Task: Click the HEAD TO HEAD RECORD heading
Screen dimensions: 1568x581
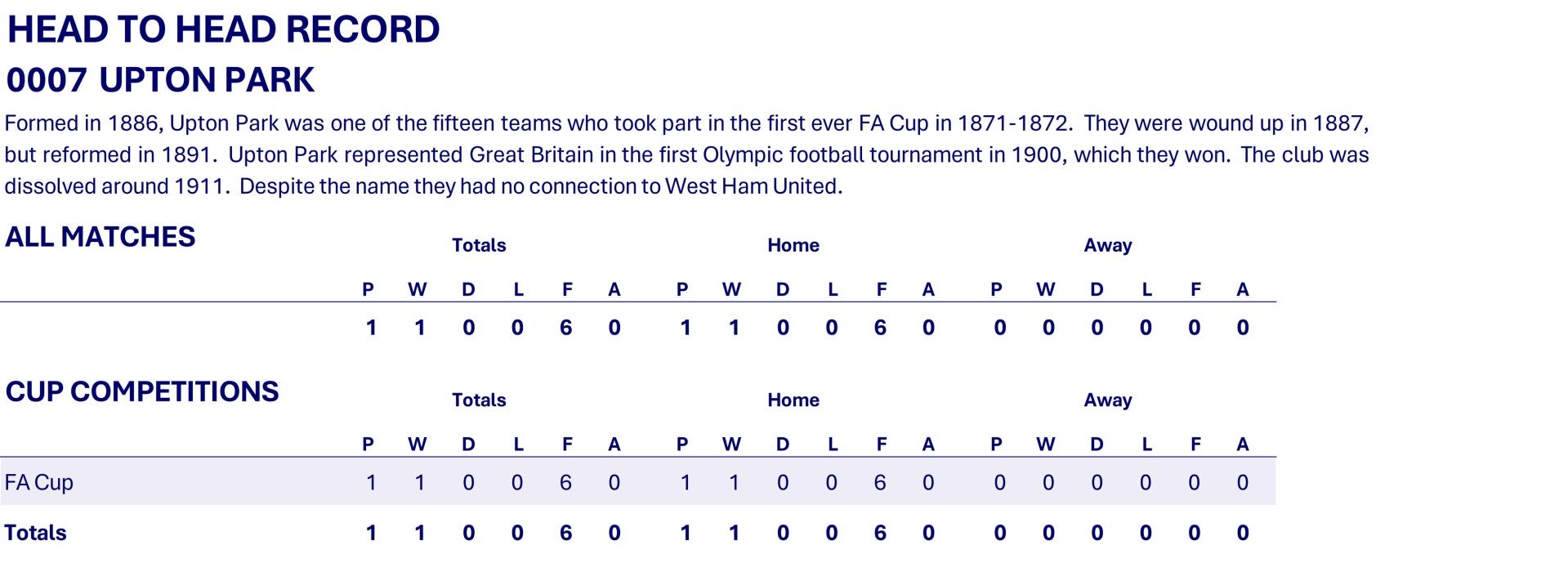Action: 223,30
